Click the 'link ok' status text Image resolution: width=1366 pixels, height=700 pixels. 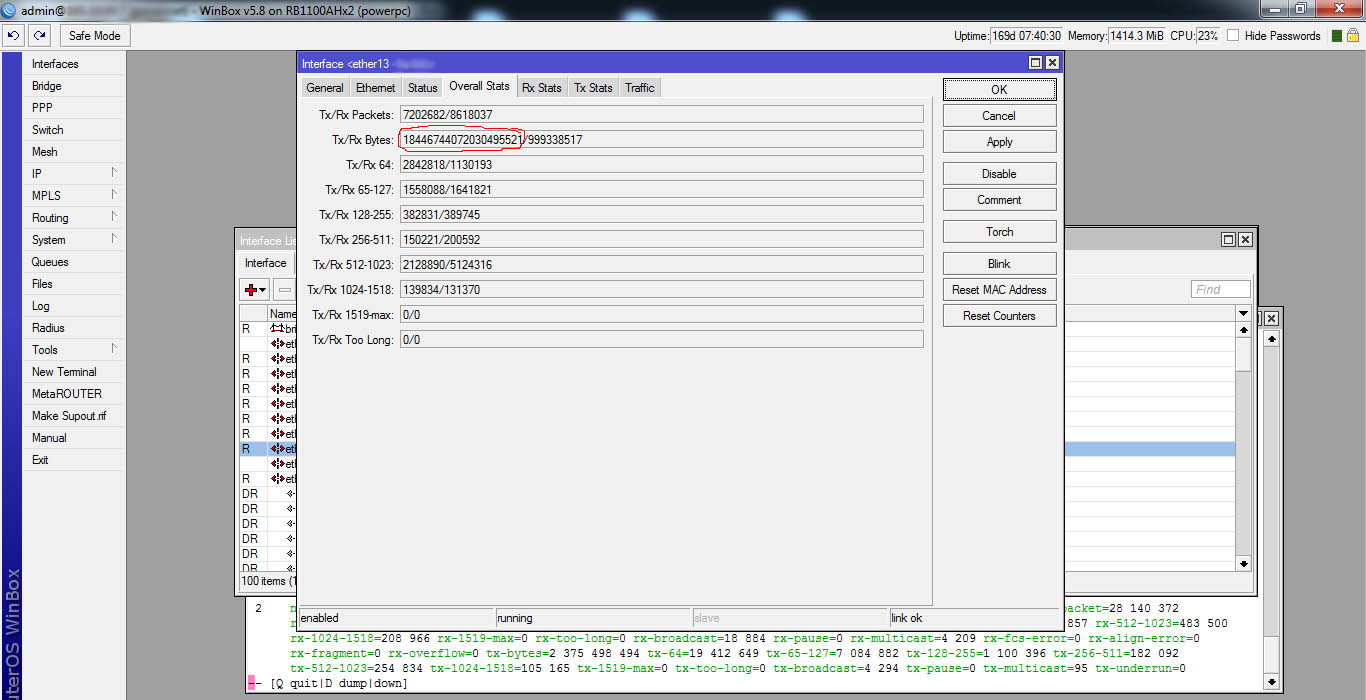907,619
